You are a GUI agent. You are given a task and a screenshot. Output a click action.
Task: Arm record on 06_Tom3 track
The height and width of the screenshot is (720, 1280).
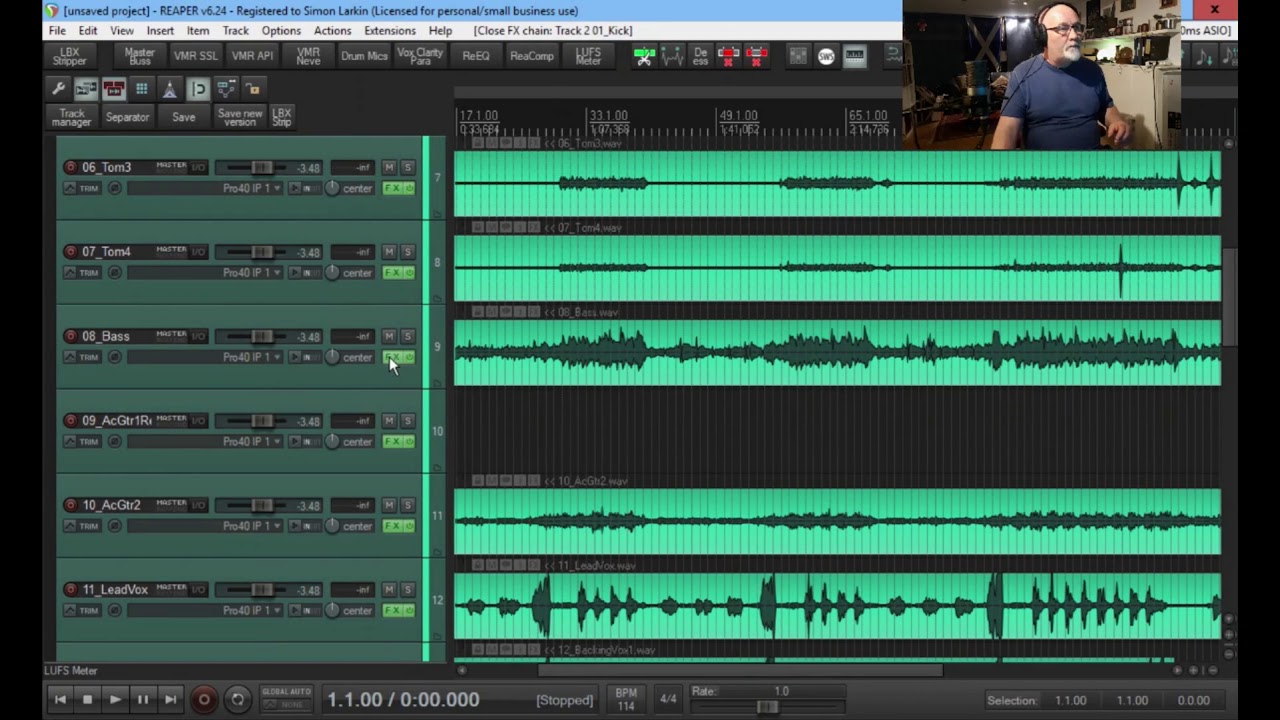[x=70, y=167]
